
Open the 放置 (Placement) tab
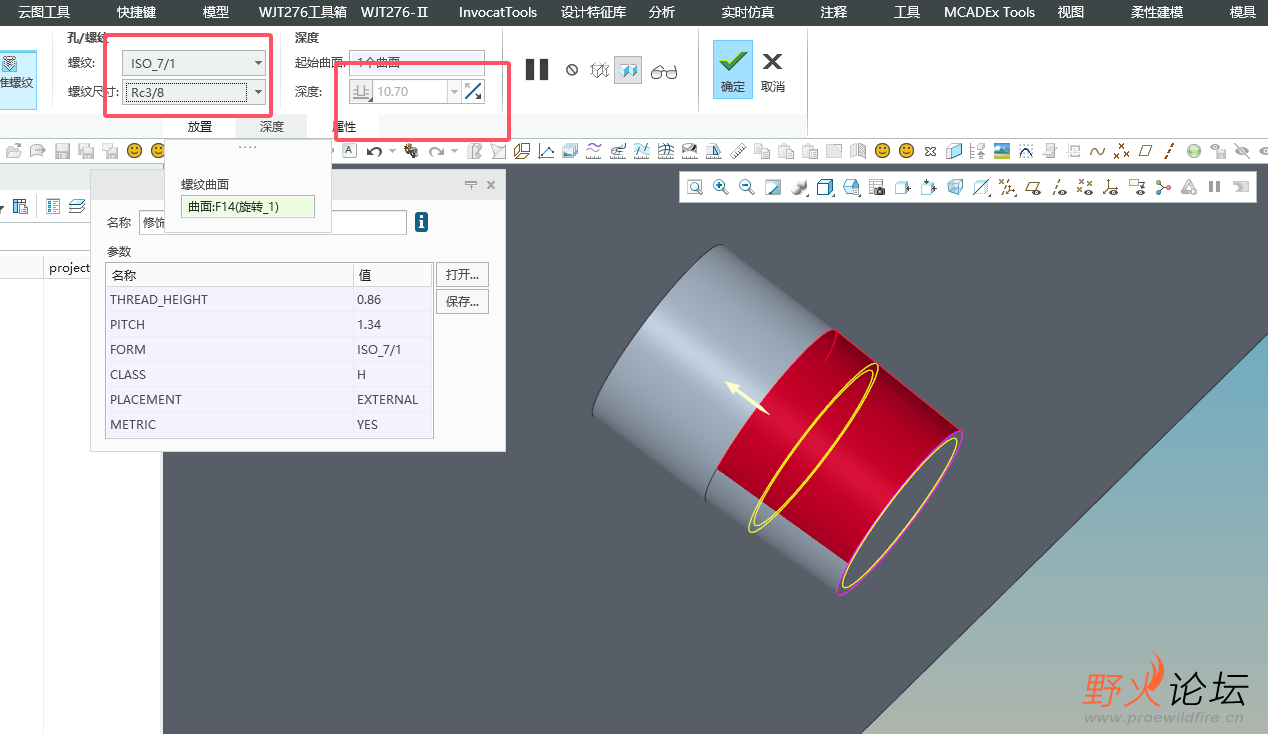(x=200, y=127)
